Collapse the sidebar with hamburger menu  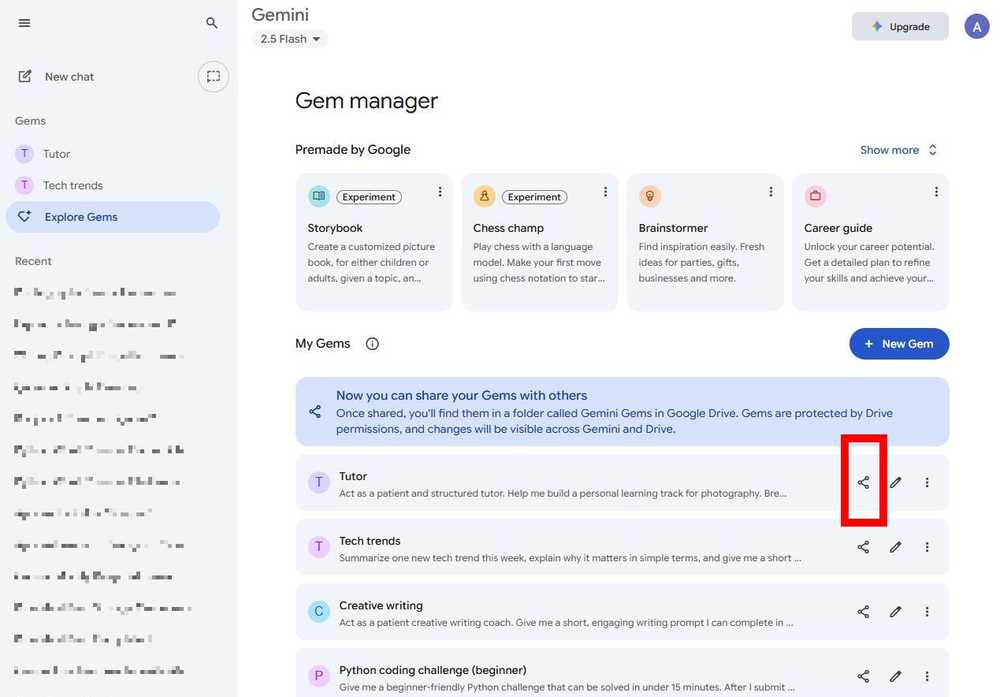(x=25, y=23)
